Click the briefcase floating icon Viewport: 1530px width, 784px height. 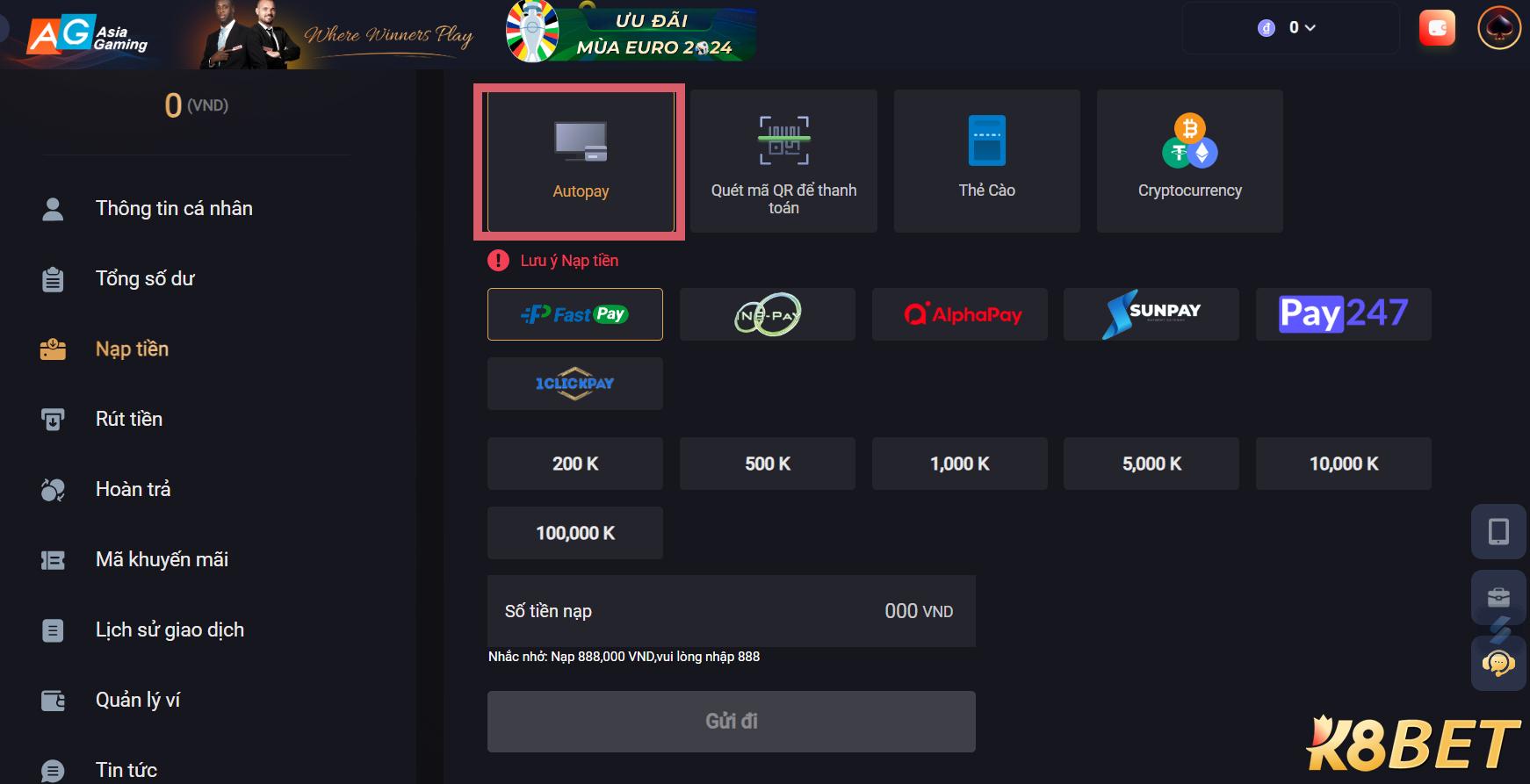click(1498, 597)
